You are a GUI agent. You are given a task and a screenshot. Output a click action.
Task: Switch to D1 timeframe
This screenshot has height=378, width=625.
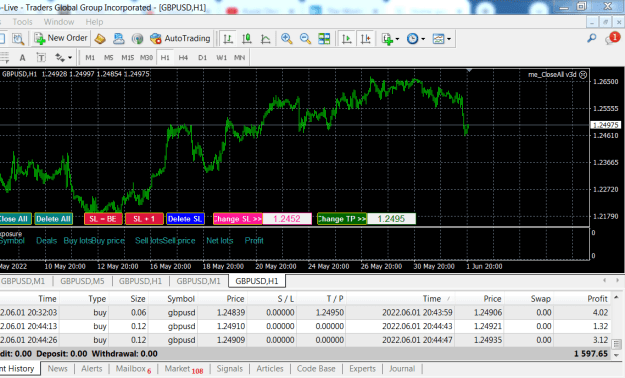tap(202, 57)
